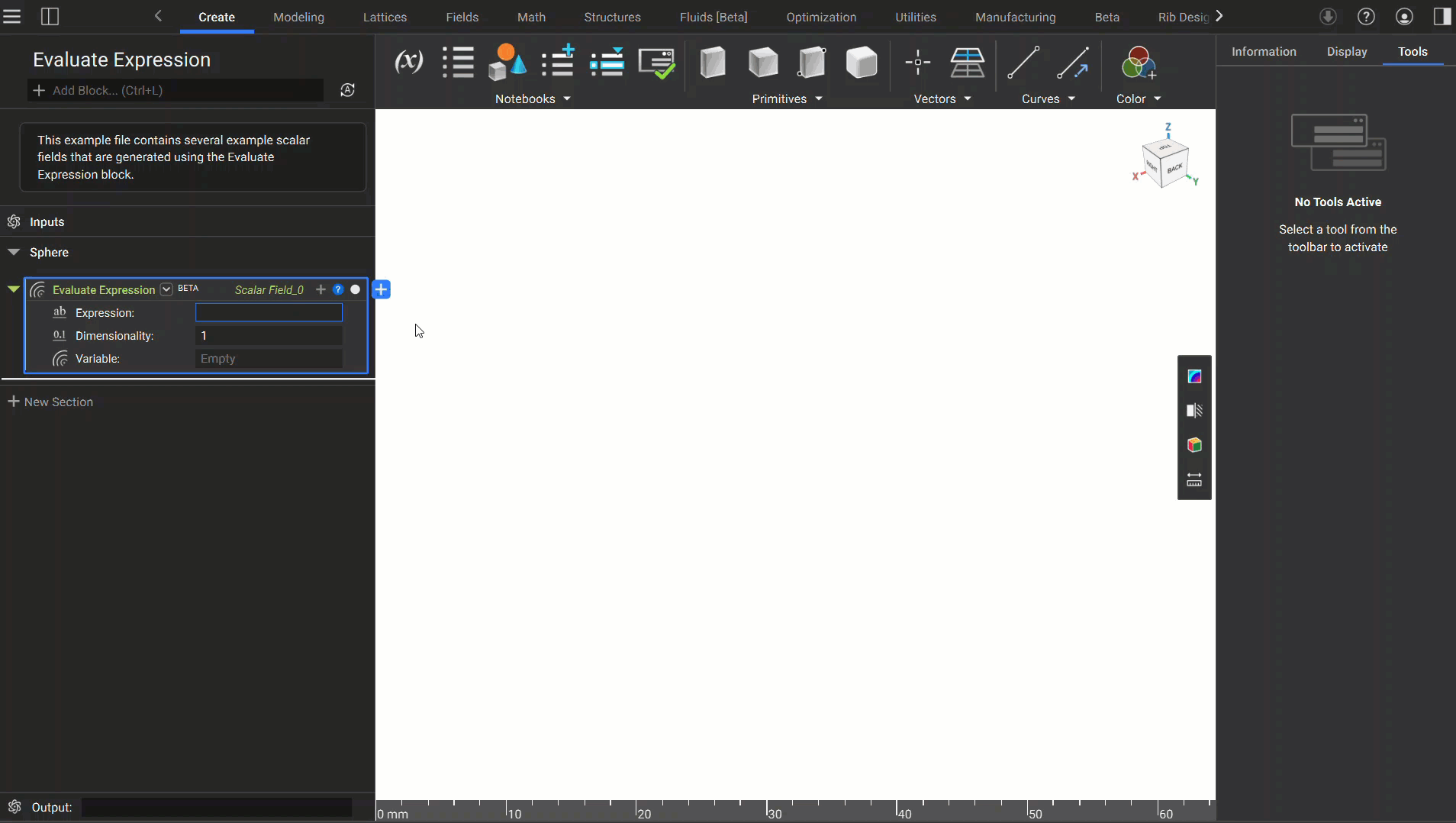
Task: Open the main hamburger menu
Action: 12,16
